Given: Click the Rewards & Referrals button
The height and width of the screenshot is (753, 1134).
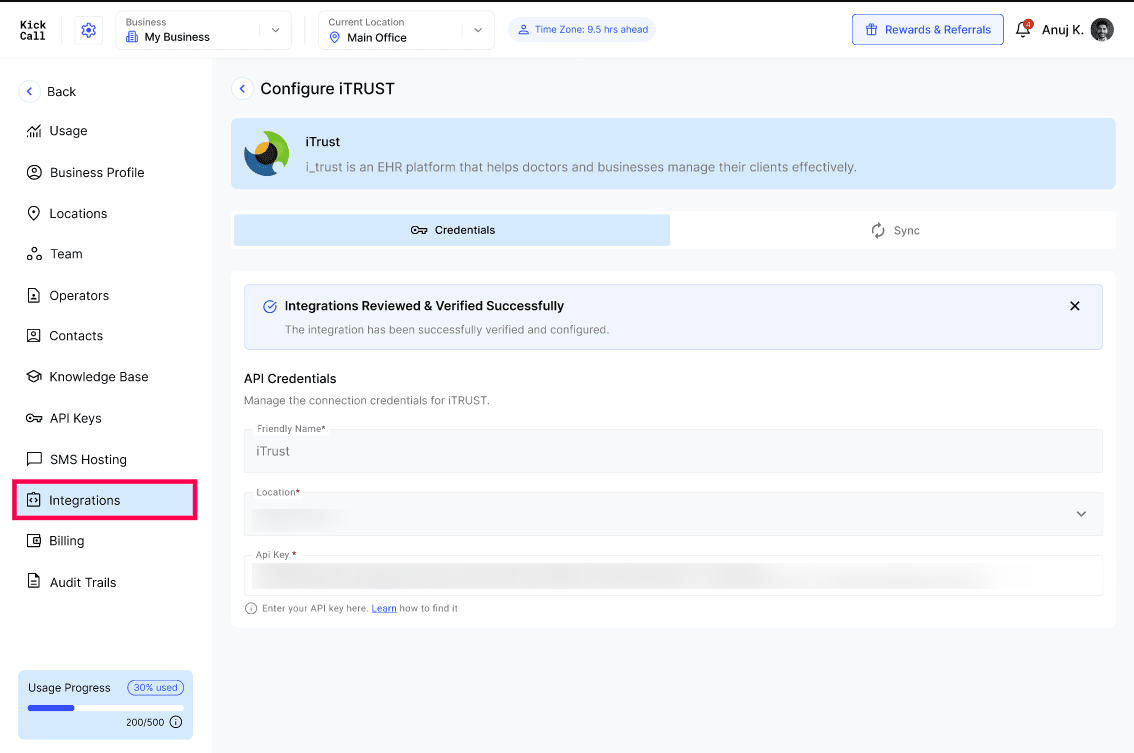Looking at the screenshot, I should [x=927, y=30].
